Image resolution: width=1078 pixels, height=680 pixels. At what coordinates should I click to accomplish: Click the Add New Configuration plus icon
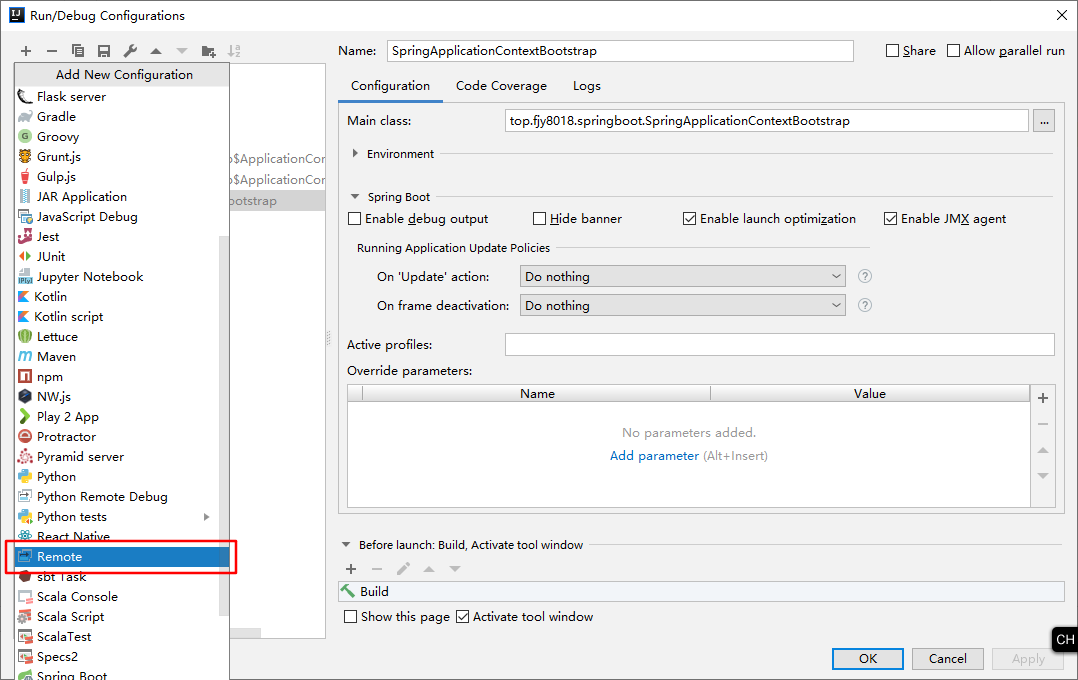(26, 51)
